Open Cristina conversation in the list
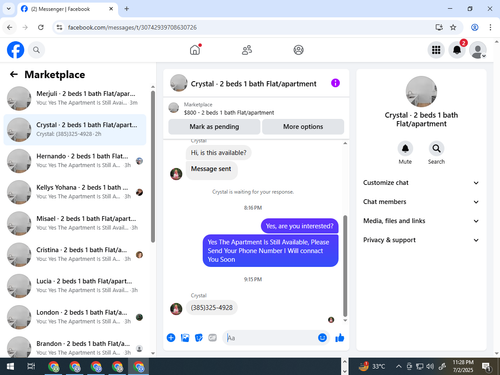 coord(75,255)
